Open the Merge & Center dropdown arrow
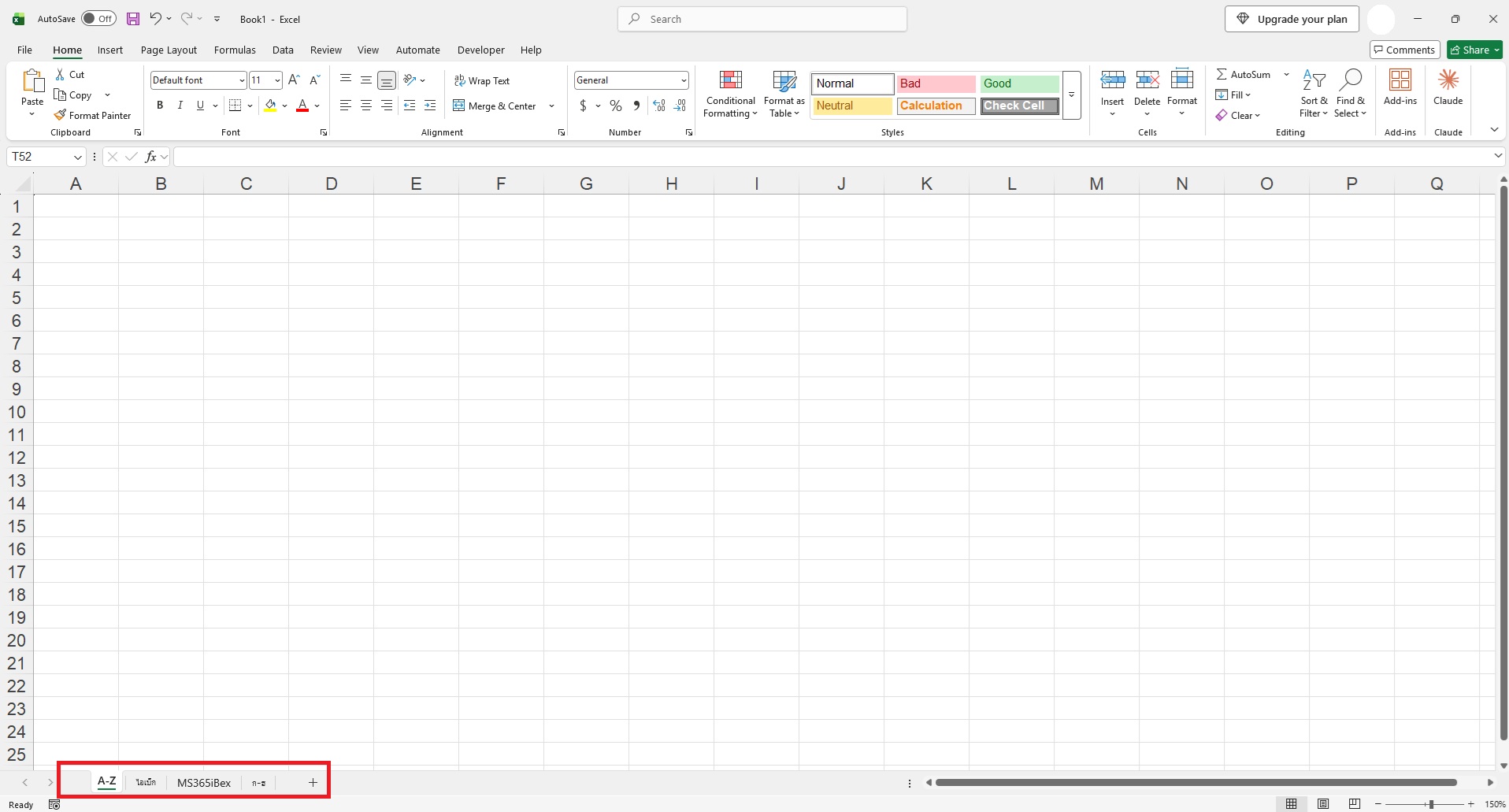 click(x=552, y=106)
